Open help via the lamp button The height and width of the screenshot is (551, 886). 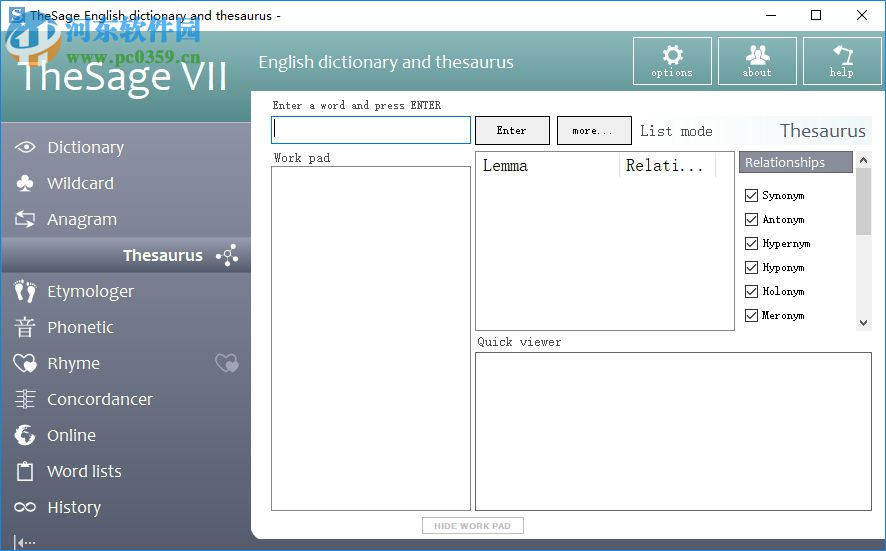point(842,61)
